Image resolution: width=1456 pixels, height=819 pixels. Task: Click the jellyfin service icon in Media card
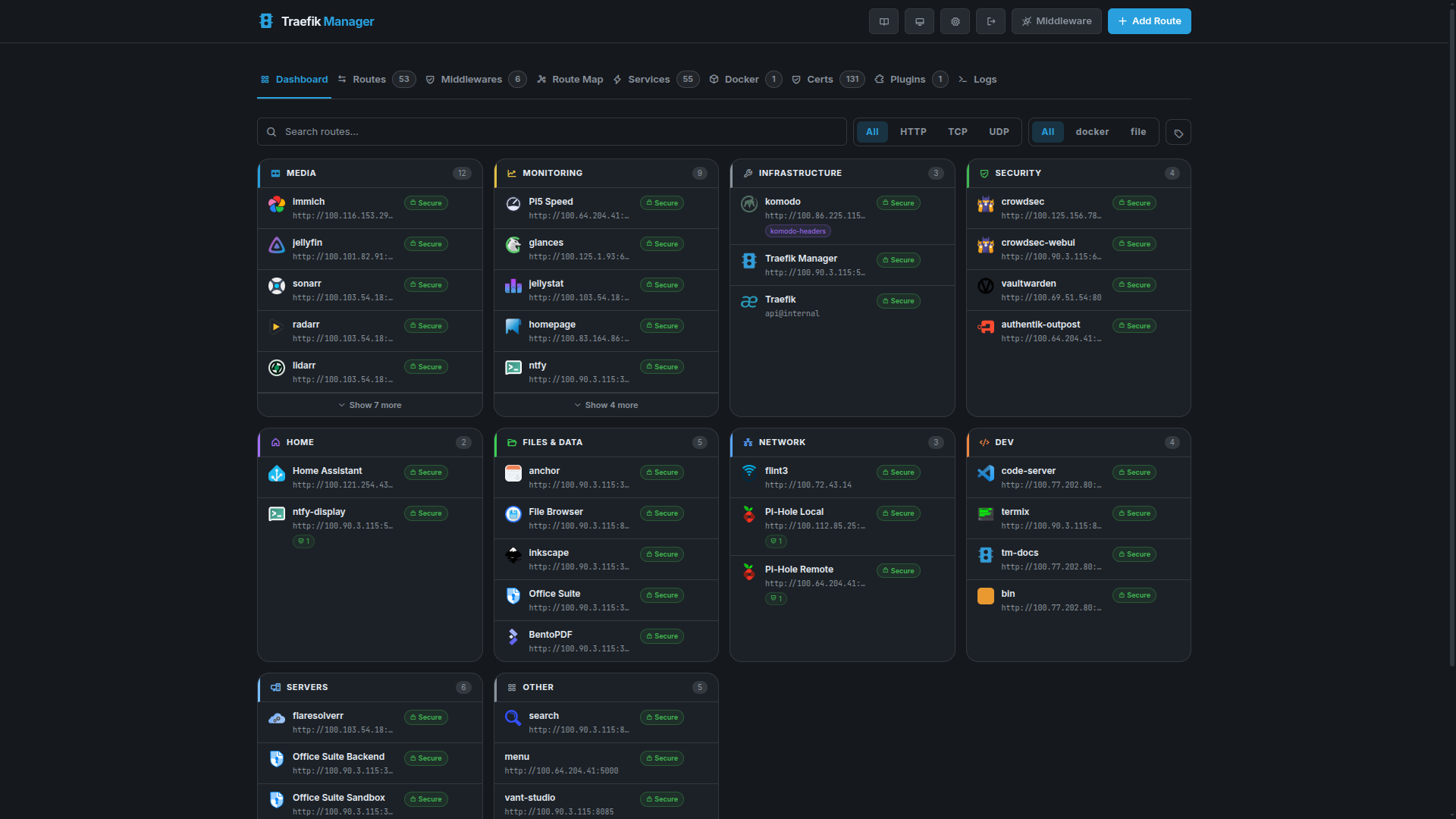pyautogui.click(x=276, y=246)
